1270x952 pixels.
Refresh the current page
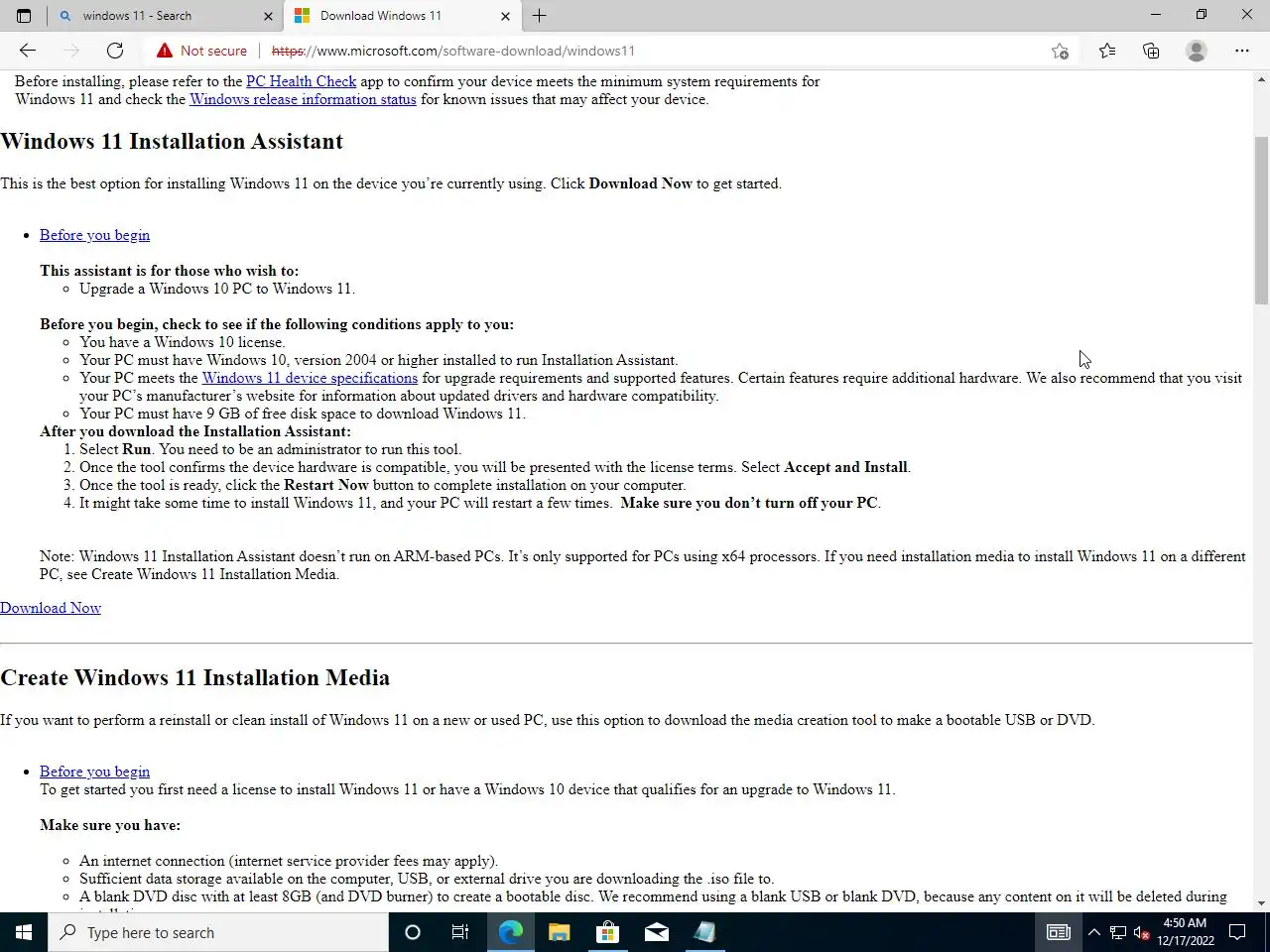pyautogui.click(x=115, y=51)
